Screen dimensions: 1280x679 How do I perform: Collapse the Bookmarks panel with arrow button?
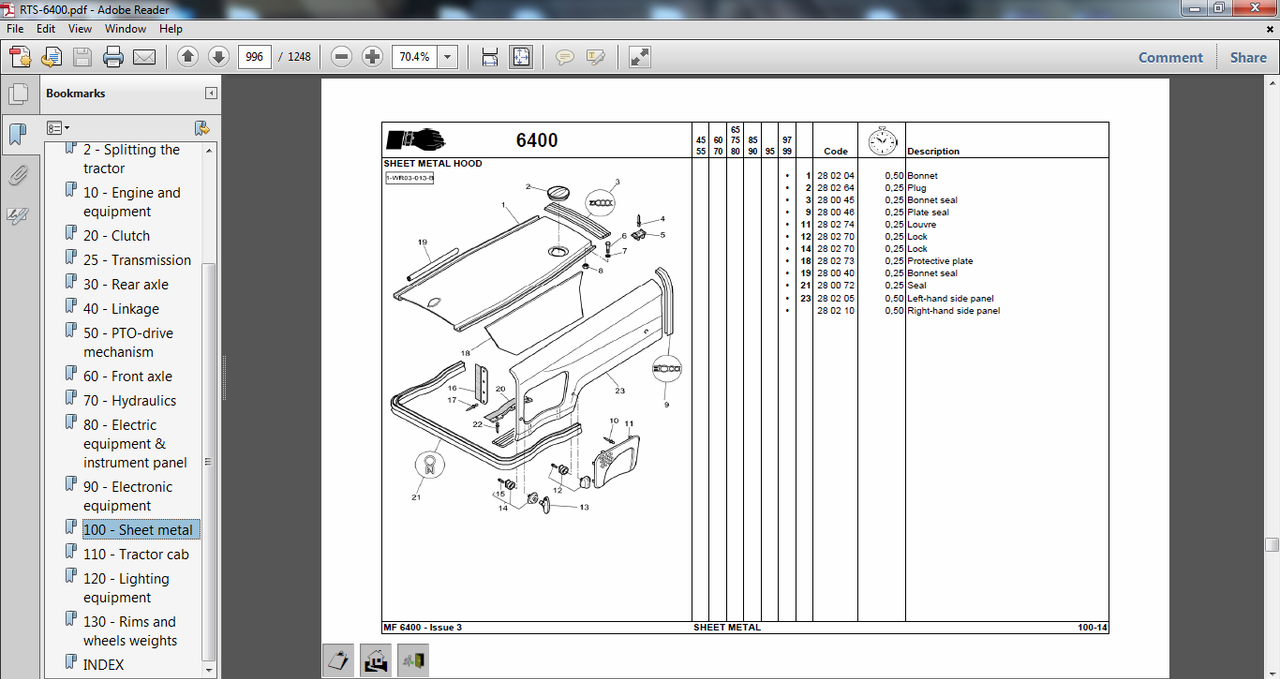211,93
